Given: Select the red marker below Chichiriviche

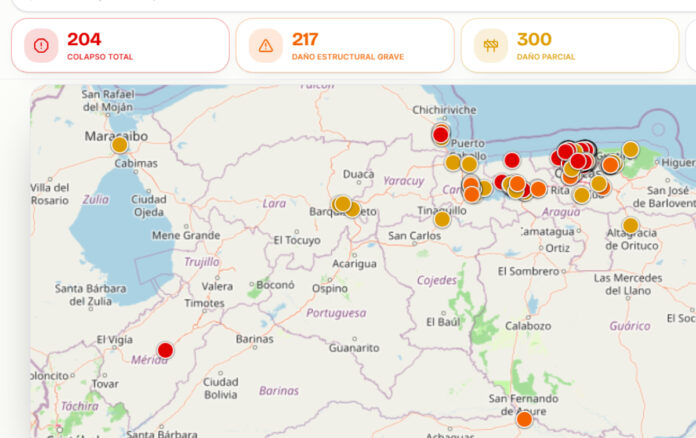Looking at the screenshot, I should [x=440, y=134].
